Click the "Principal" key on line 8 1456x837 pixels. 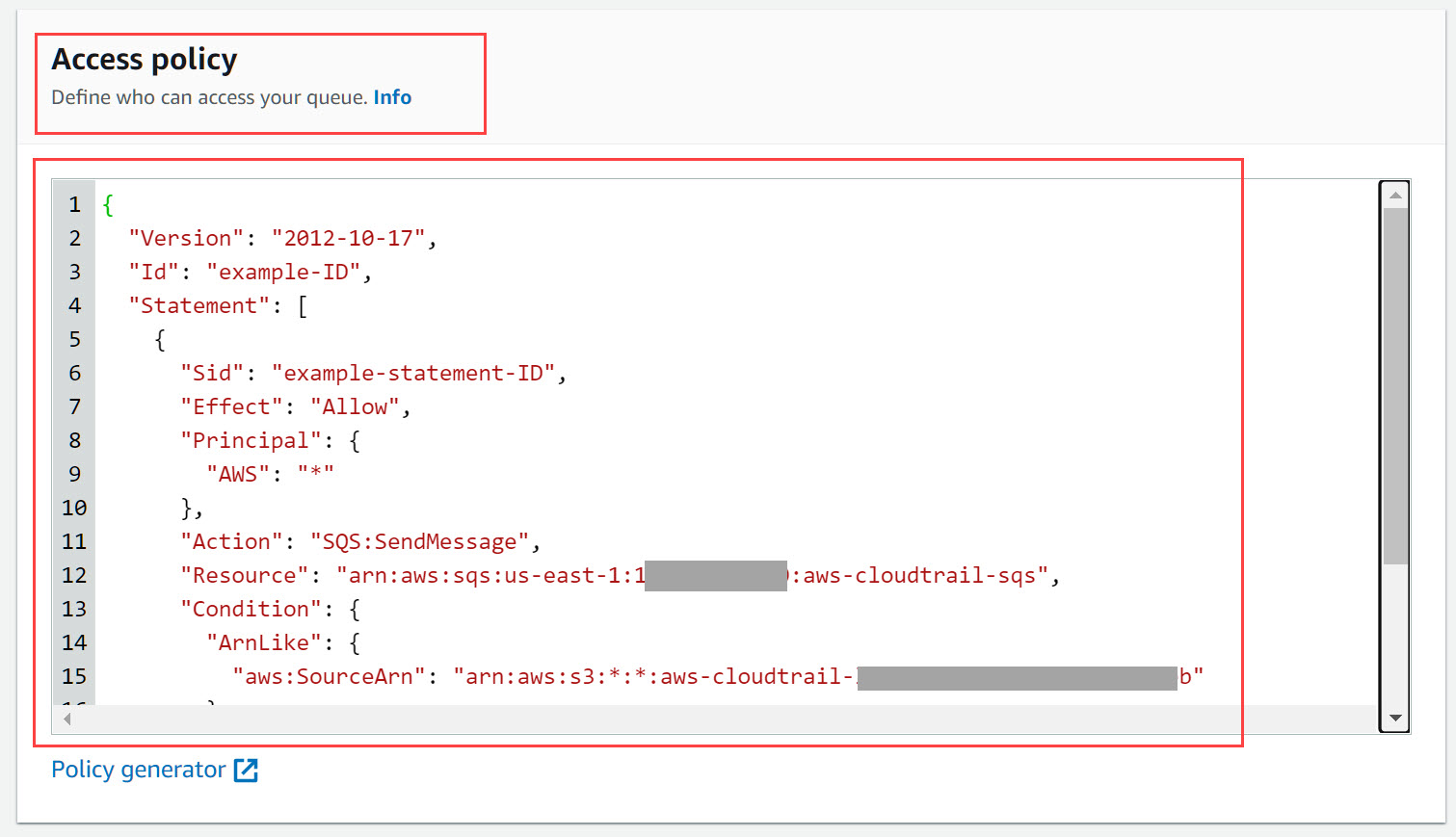[251, 440]
